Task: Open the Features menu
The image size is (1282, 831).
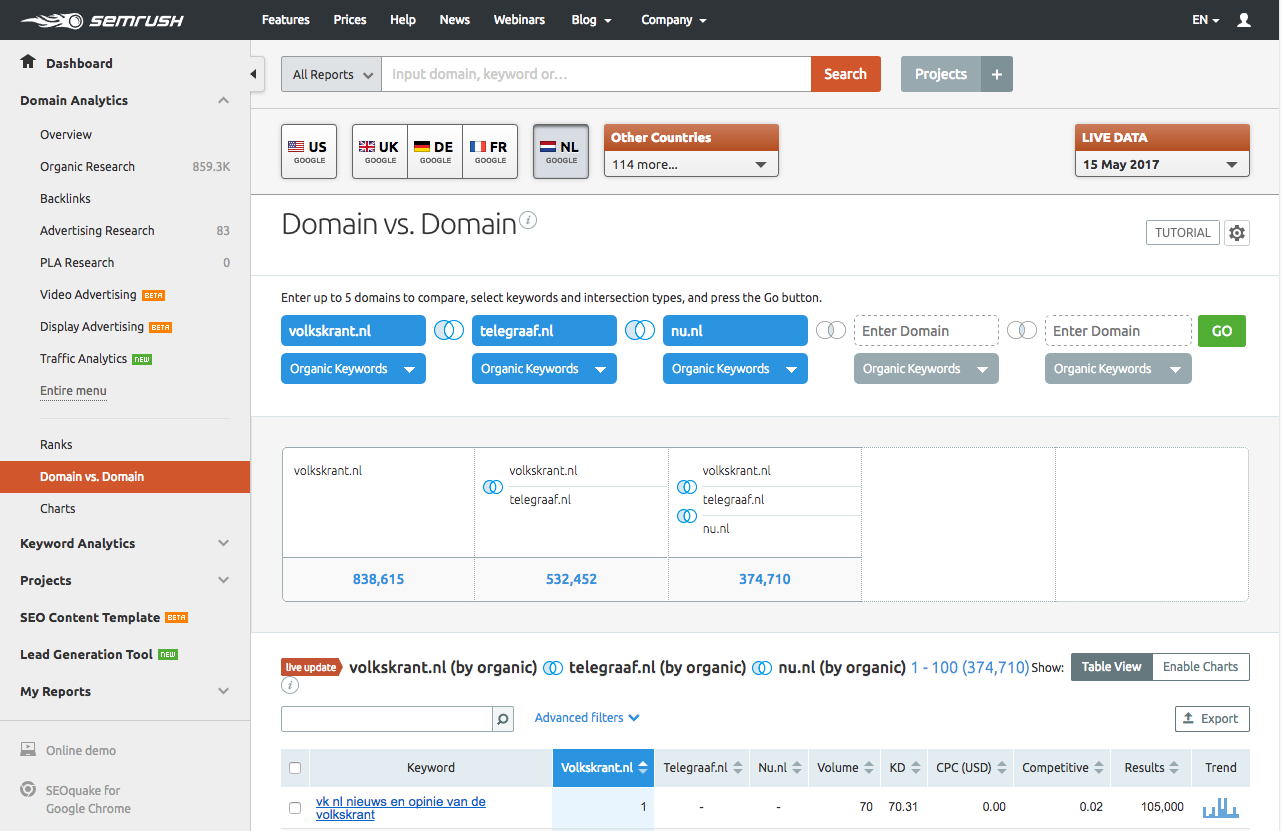Action: click(285, 20)
